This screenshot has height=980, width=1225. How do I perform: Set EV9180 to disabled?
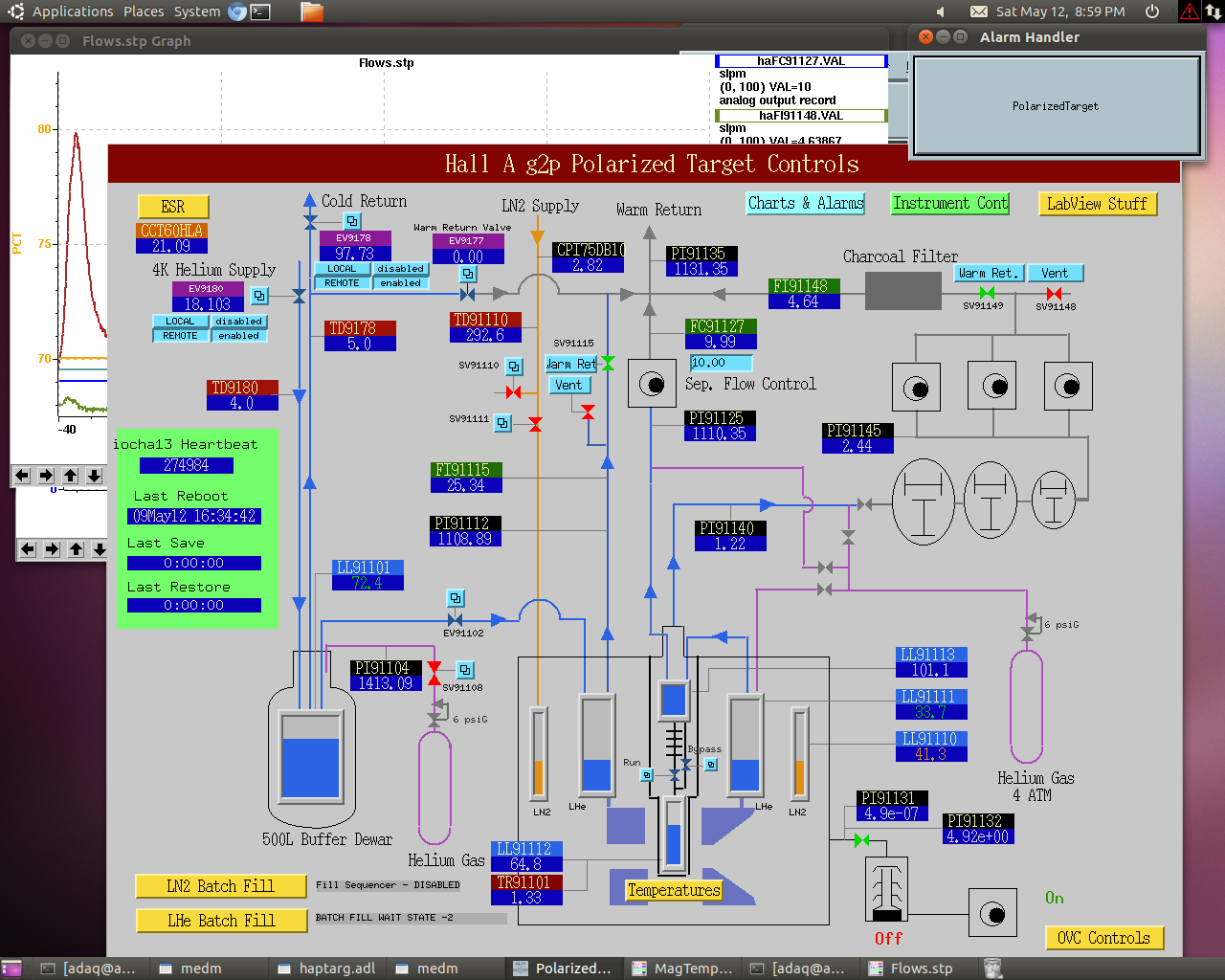[x=239, y=322]
